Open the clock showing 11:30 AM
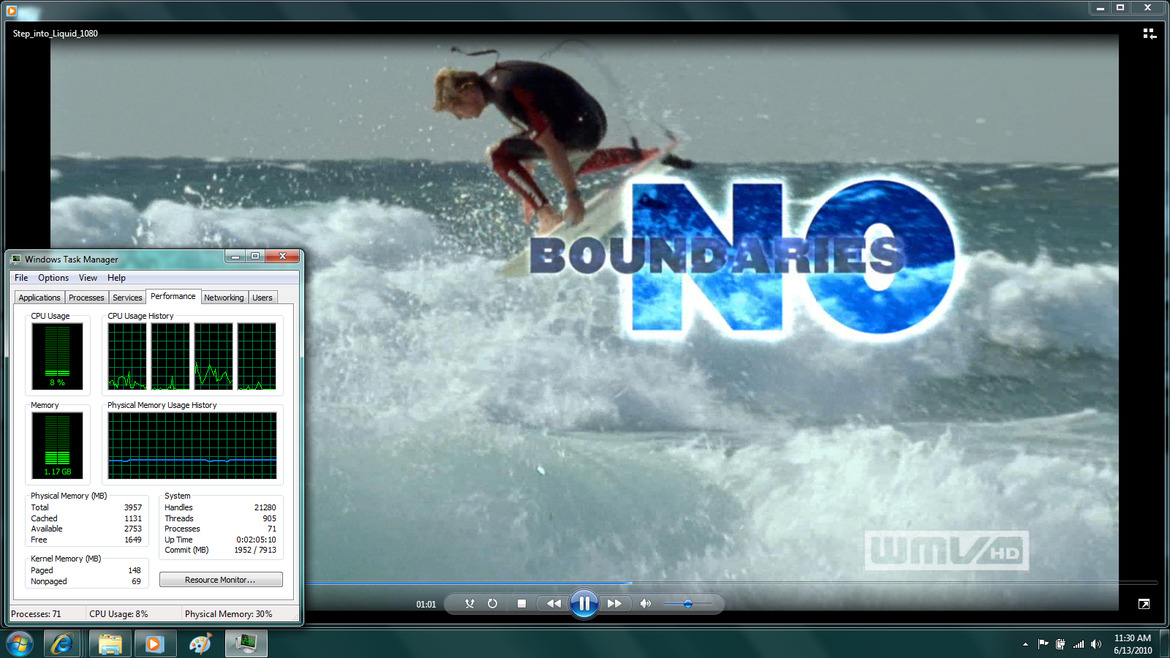Screen dimensions: 1170x658 [1132, 644]
